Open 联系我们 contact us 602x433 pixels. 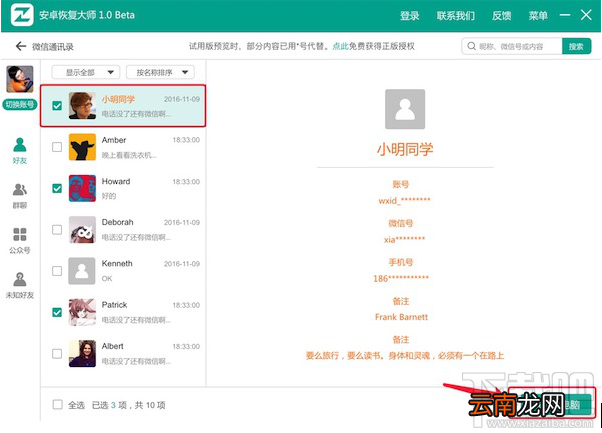[456, 16]
